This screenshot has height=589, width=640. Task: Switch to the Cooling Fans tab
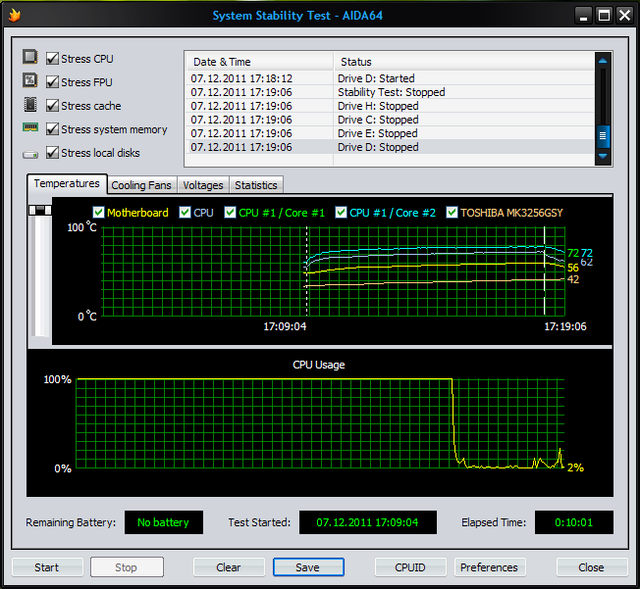pos(142,185)
